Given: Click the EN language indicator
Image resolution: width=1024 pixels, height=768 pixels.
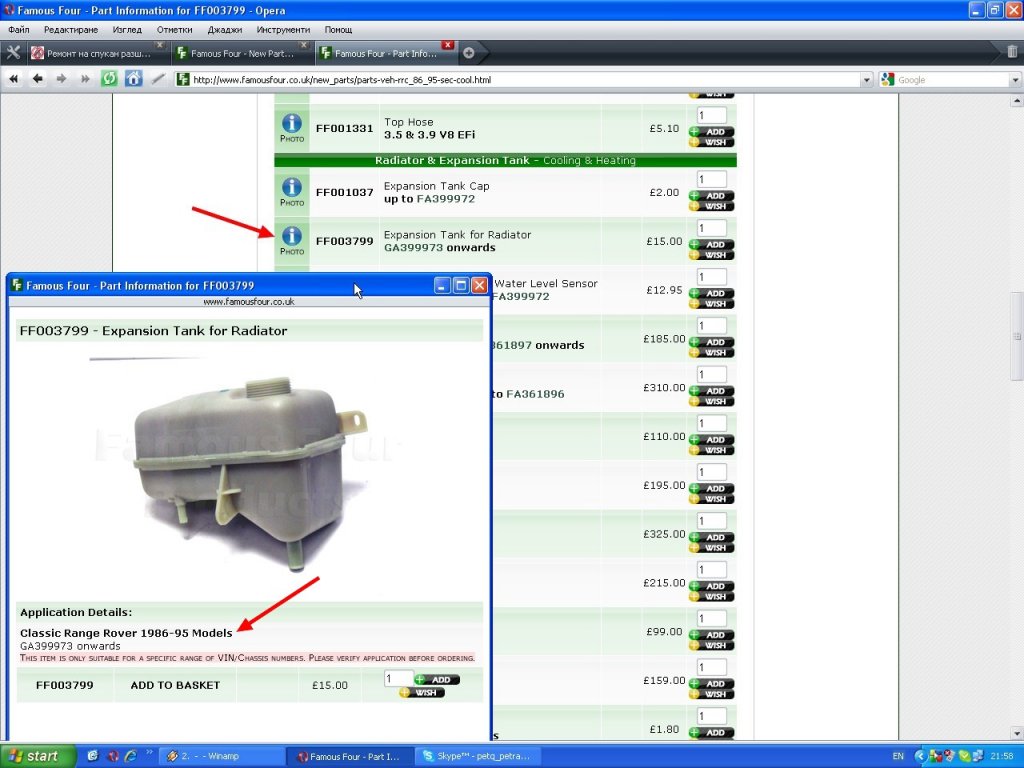Looking at the screenshot, I should pyautogui.click(x=898, y=756).
